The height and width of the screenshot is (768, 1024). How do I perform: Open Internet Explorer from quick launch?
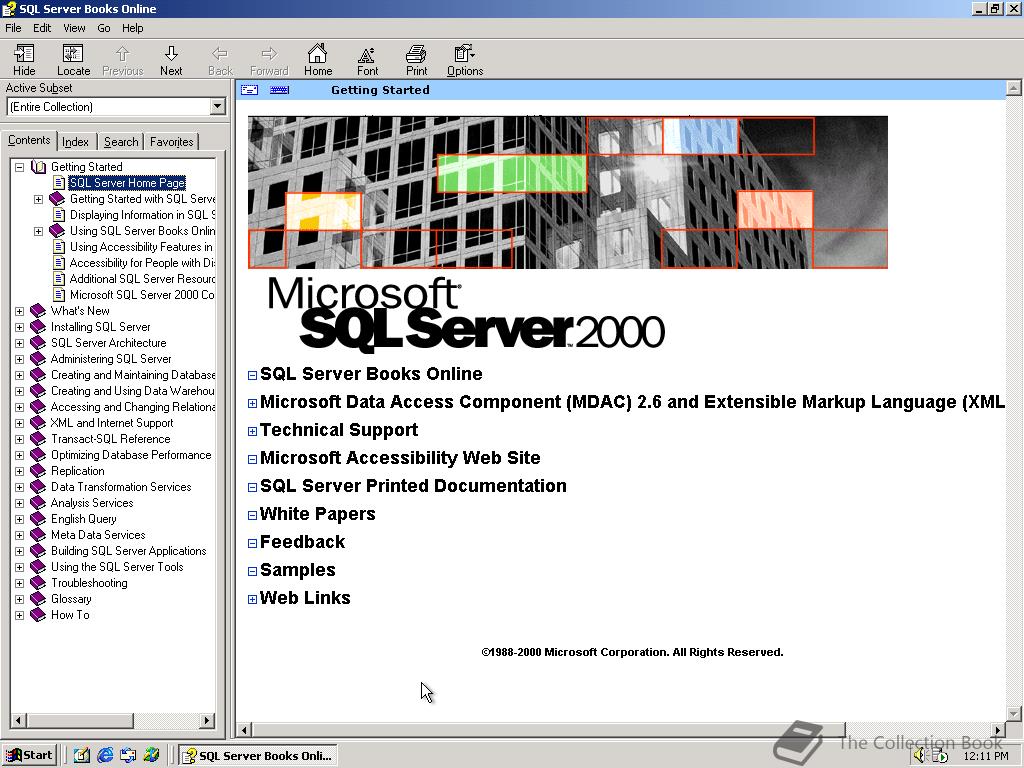coord(104,756)
